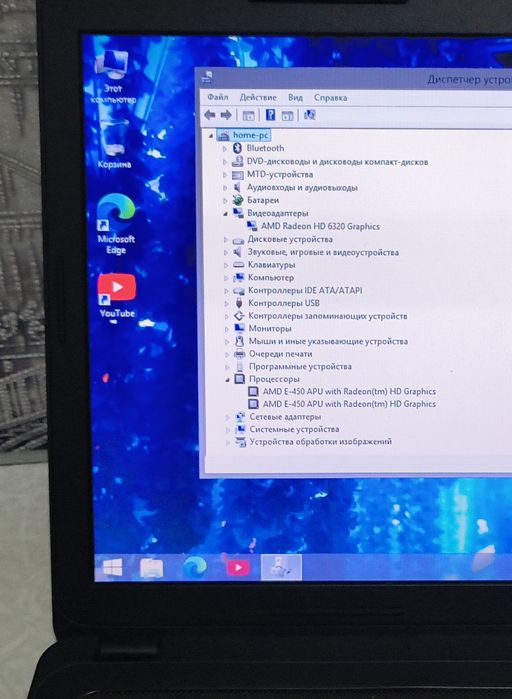Expand the MTD-устройства node
Viewport: 512px width, 699px height.
(225, 175)
